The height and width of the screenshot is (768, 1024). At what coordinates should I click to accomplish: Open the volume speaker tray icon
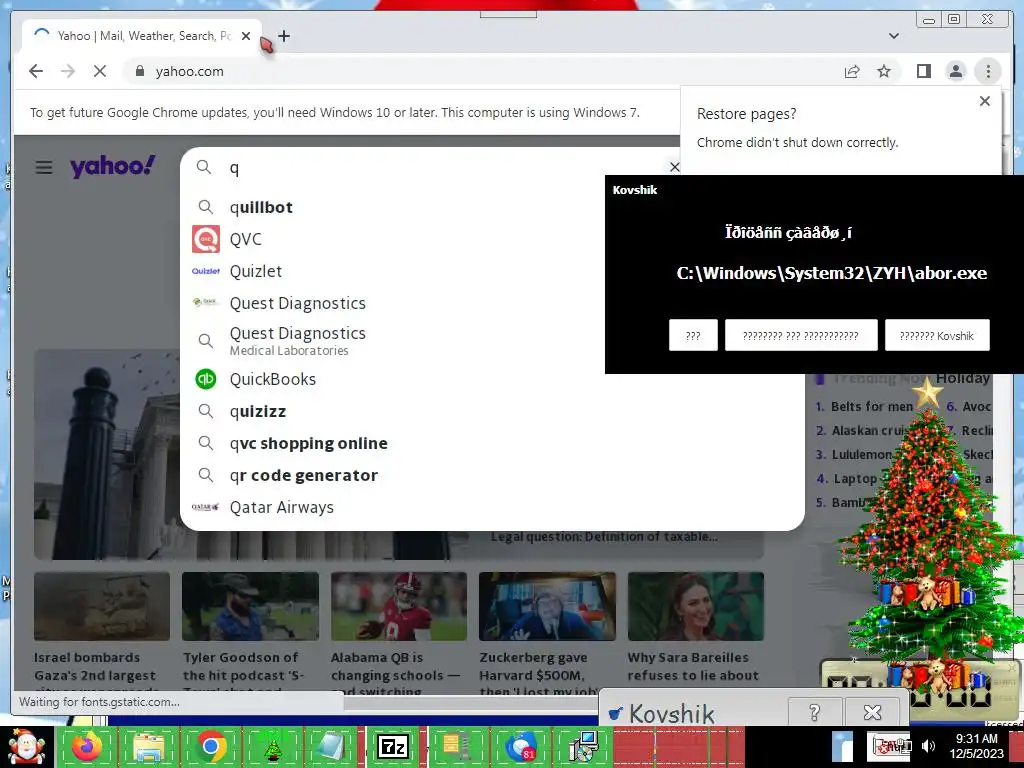pyautogui.click(x=928, y=746)
